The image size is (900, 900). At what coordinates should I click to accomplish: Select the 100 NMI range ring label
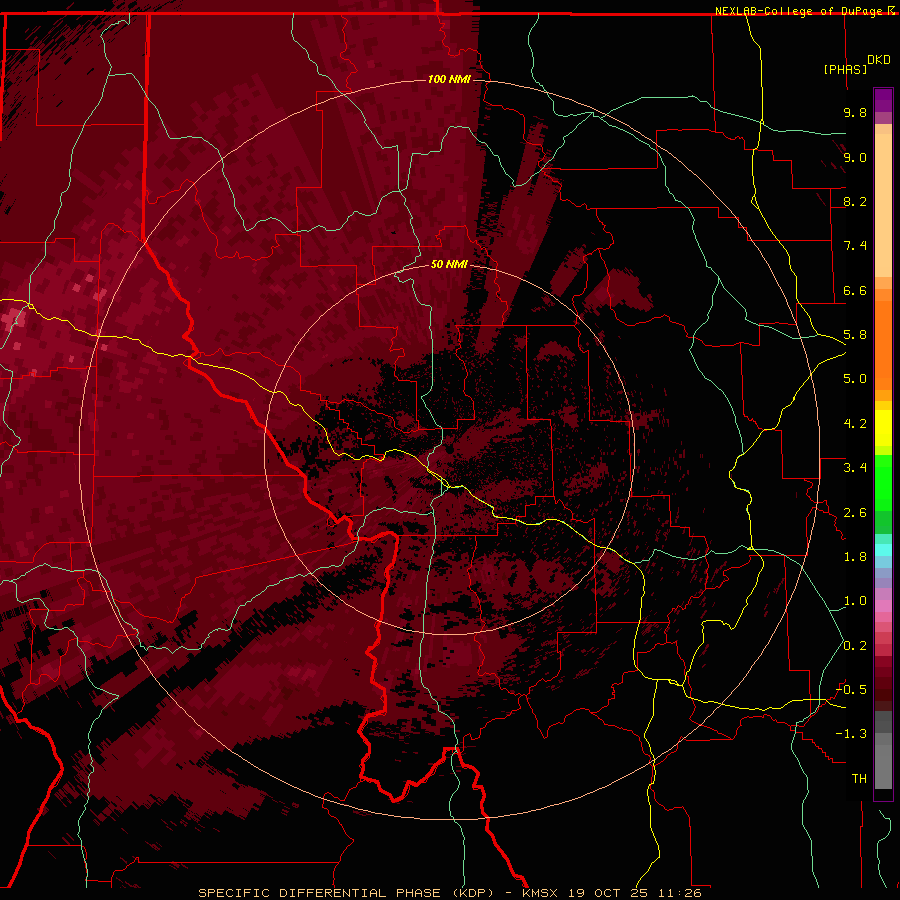pyautogui.click(x=449, y=79)
